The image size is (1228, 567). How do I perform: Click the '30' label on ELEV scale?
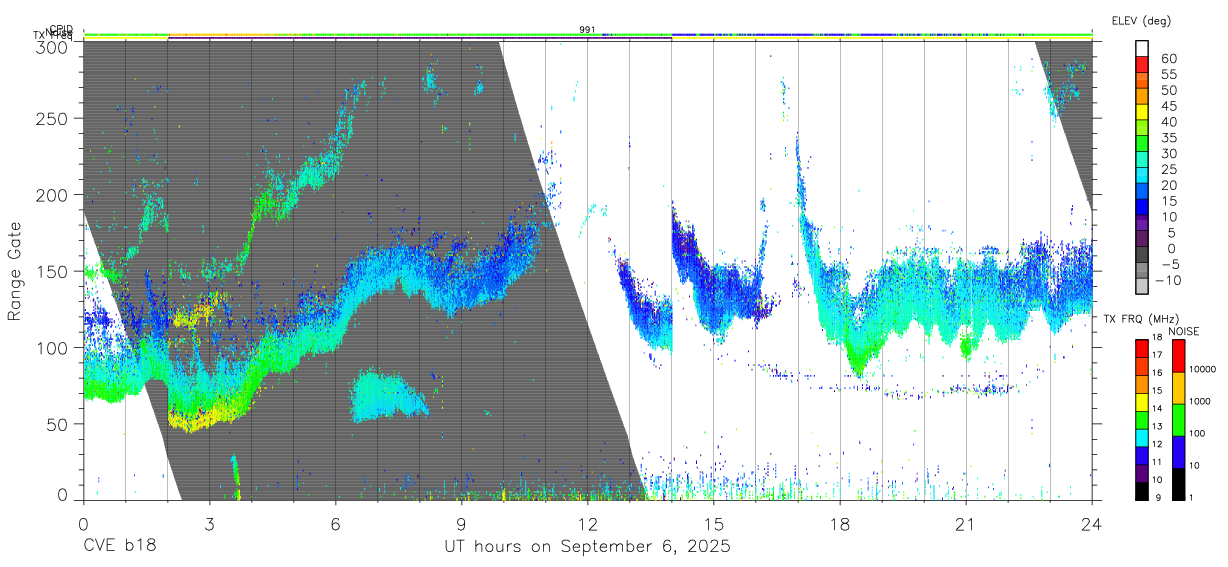(x=1167, y=153)
